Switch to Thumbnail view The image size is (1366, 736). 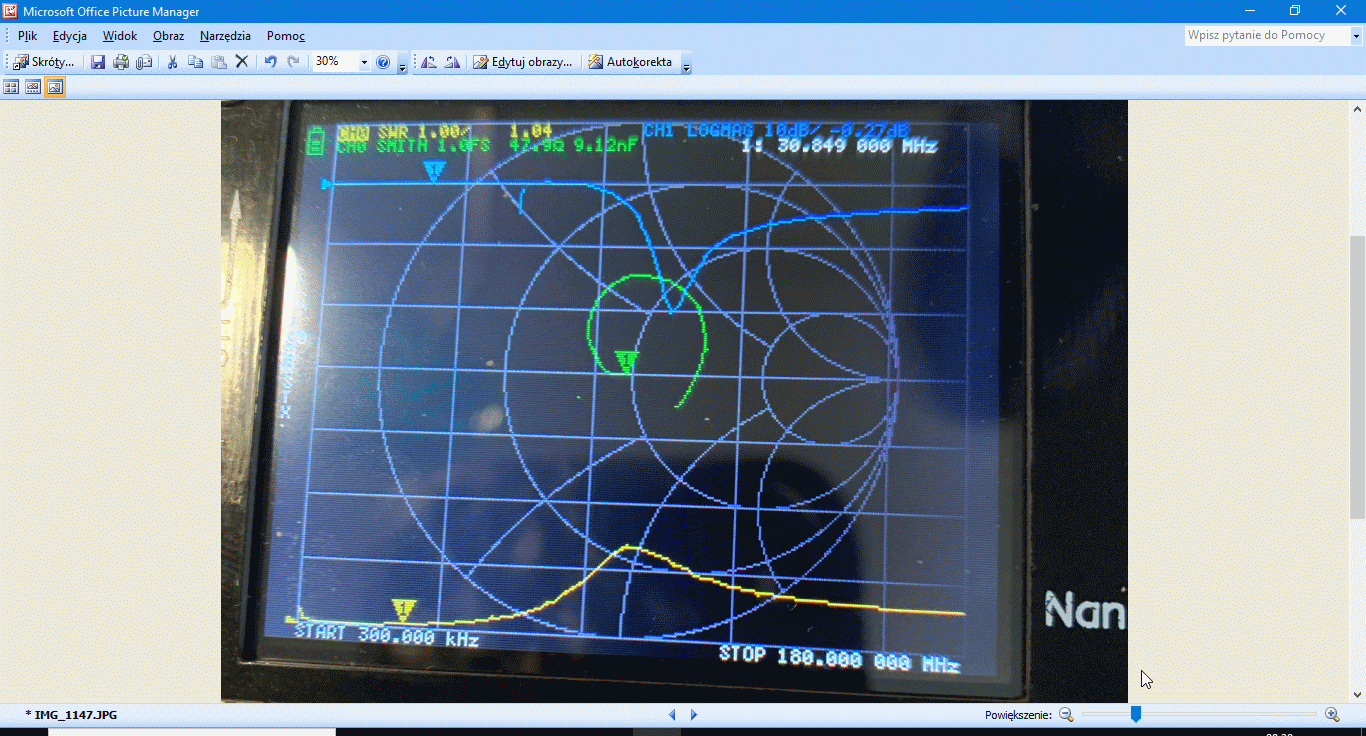[x=12, y=87]
